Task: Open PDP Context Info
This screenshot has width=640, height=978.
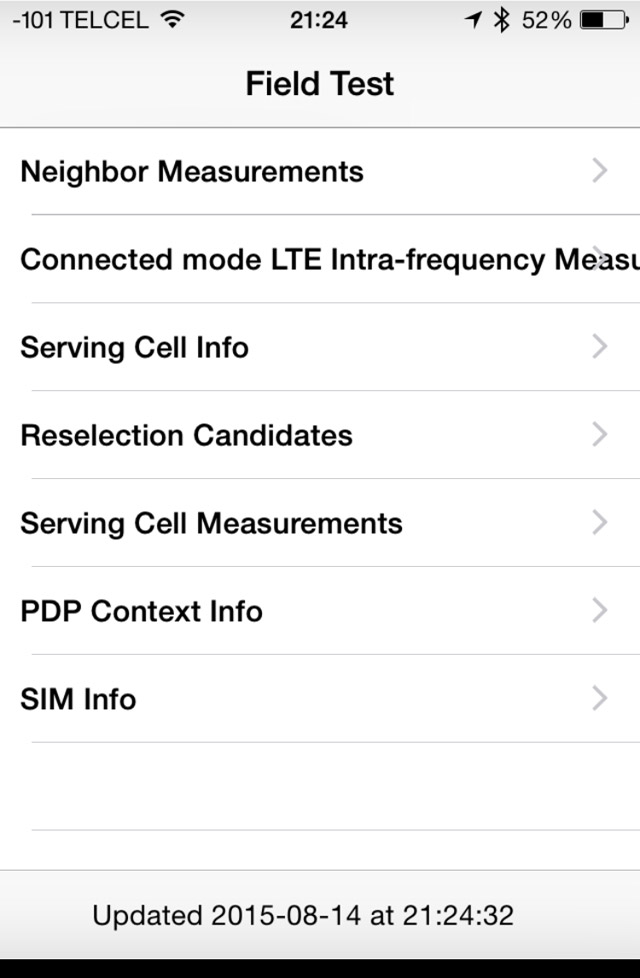Action: 142,612
